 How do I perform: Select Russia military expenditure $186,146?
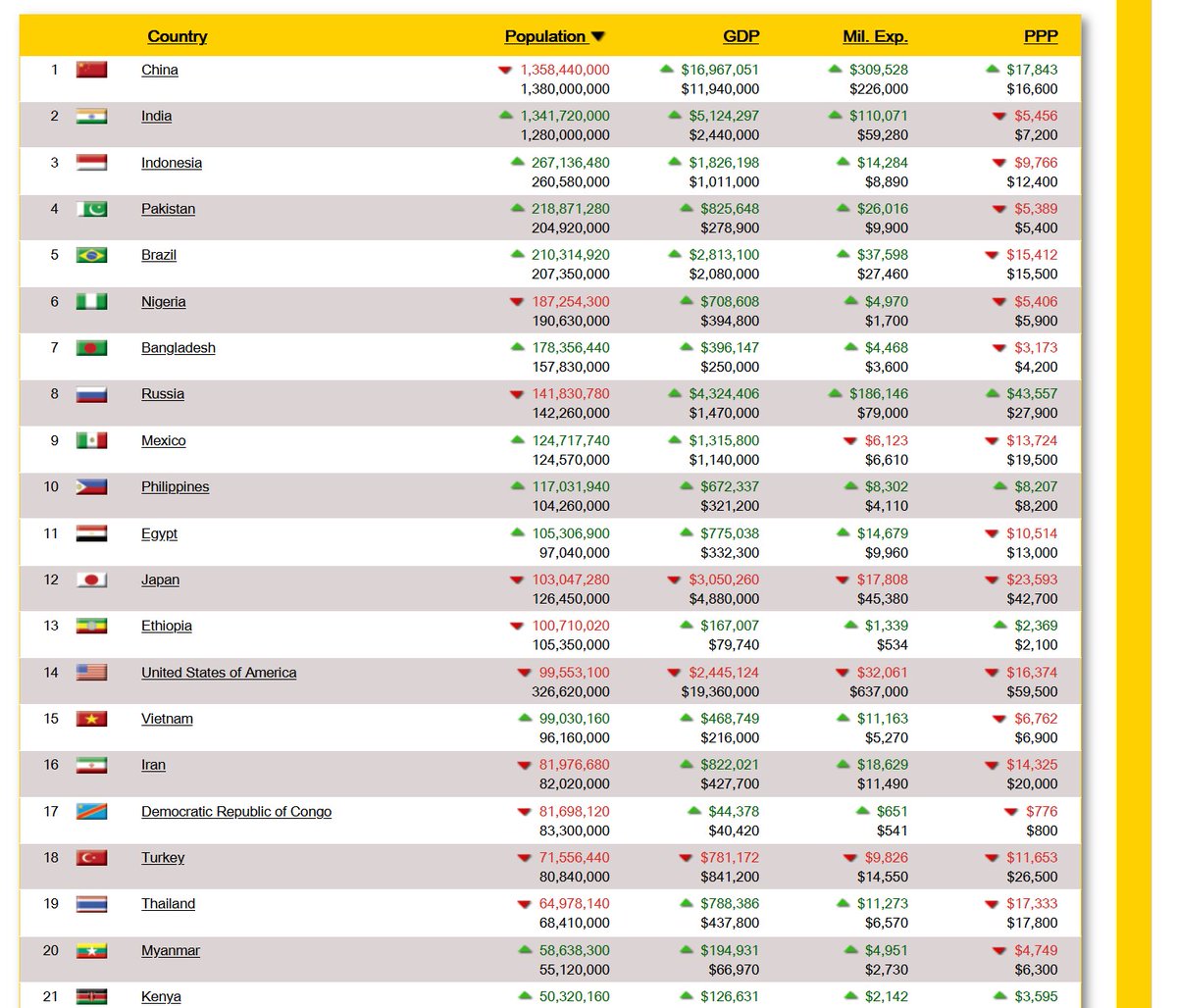click(879, 394)
